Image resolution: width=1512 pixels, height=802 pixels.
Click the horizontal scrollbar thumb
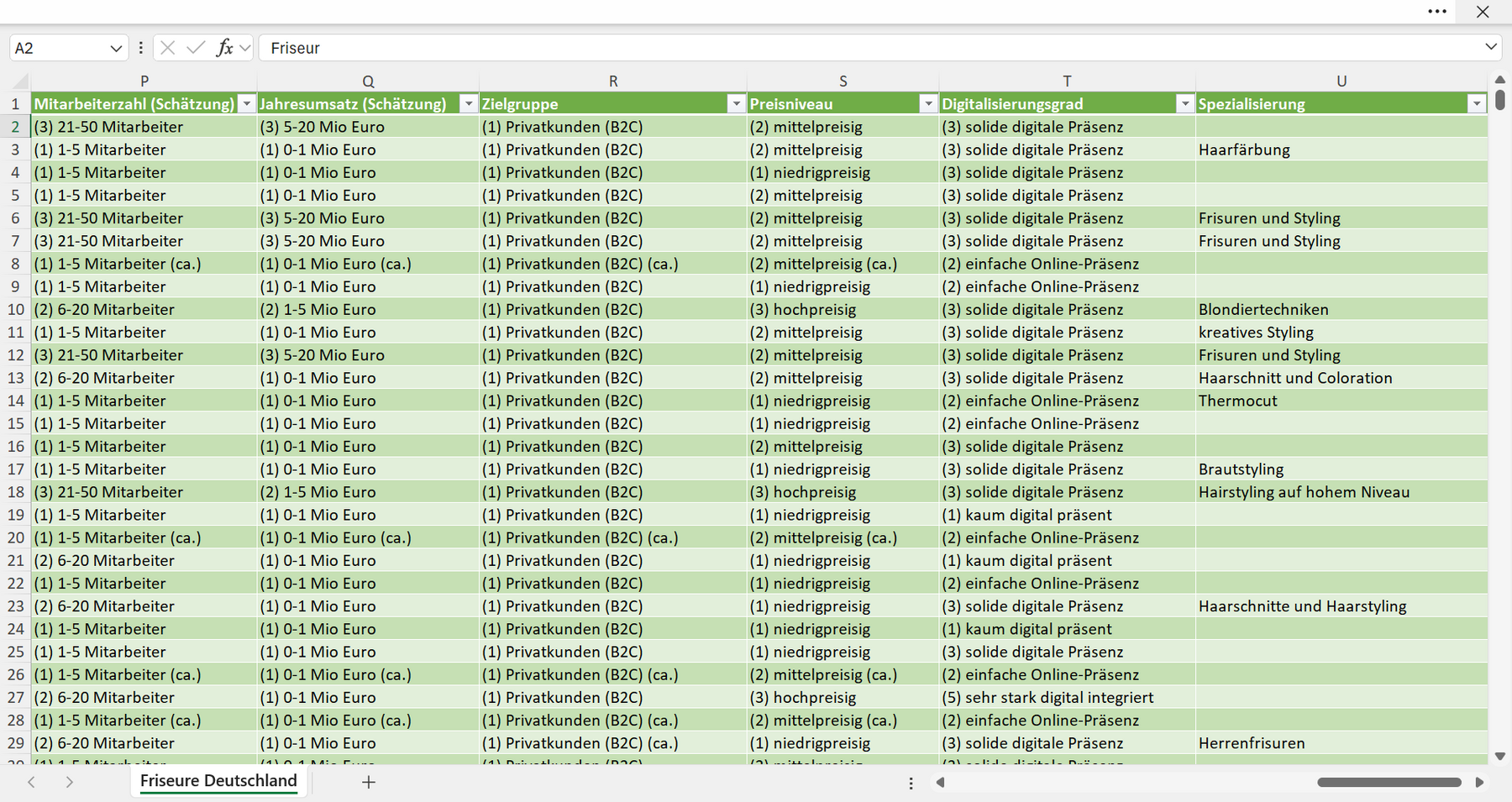pyautogui.click(x=1389, y=782)
